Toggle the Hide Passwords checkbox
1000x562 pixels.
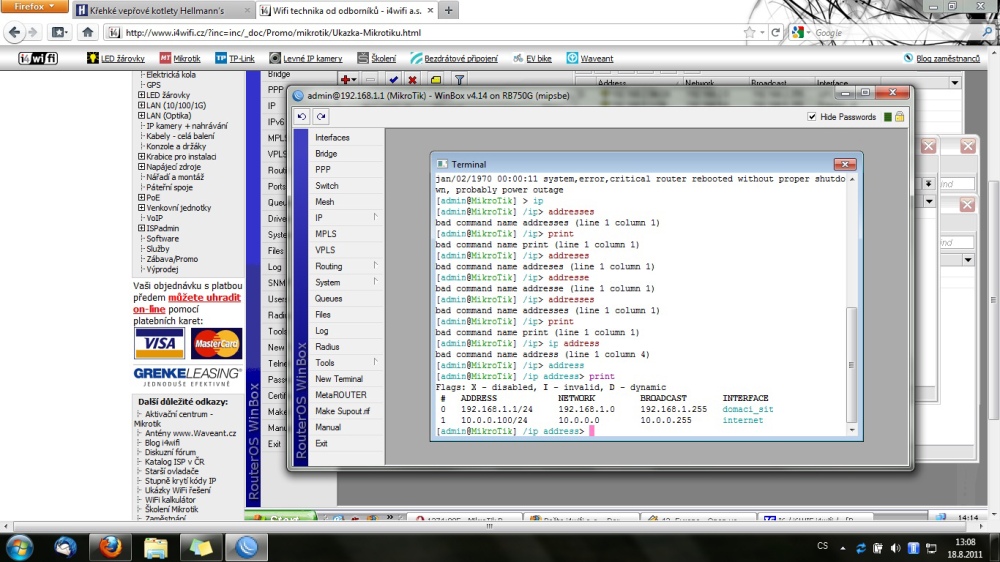tap(812, 117)
